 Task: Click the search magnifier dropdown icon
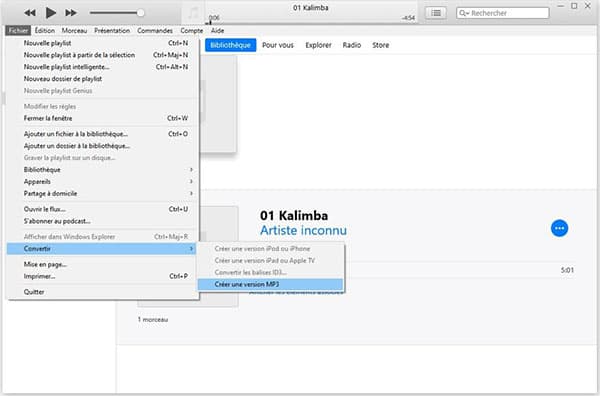[x=464, y=13]
